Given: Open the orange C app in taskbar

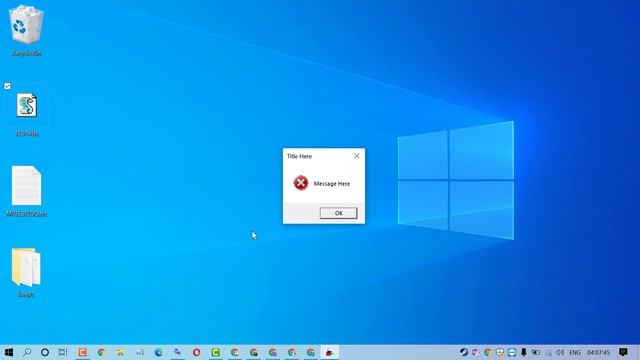Looking at the screenshot, I should pyautogui.click(x=82, y=352).
